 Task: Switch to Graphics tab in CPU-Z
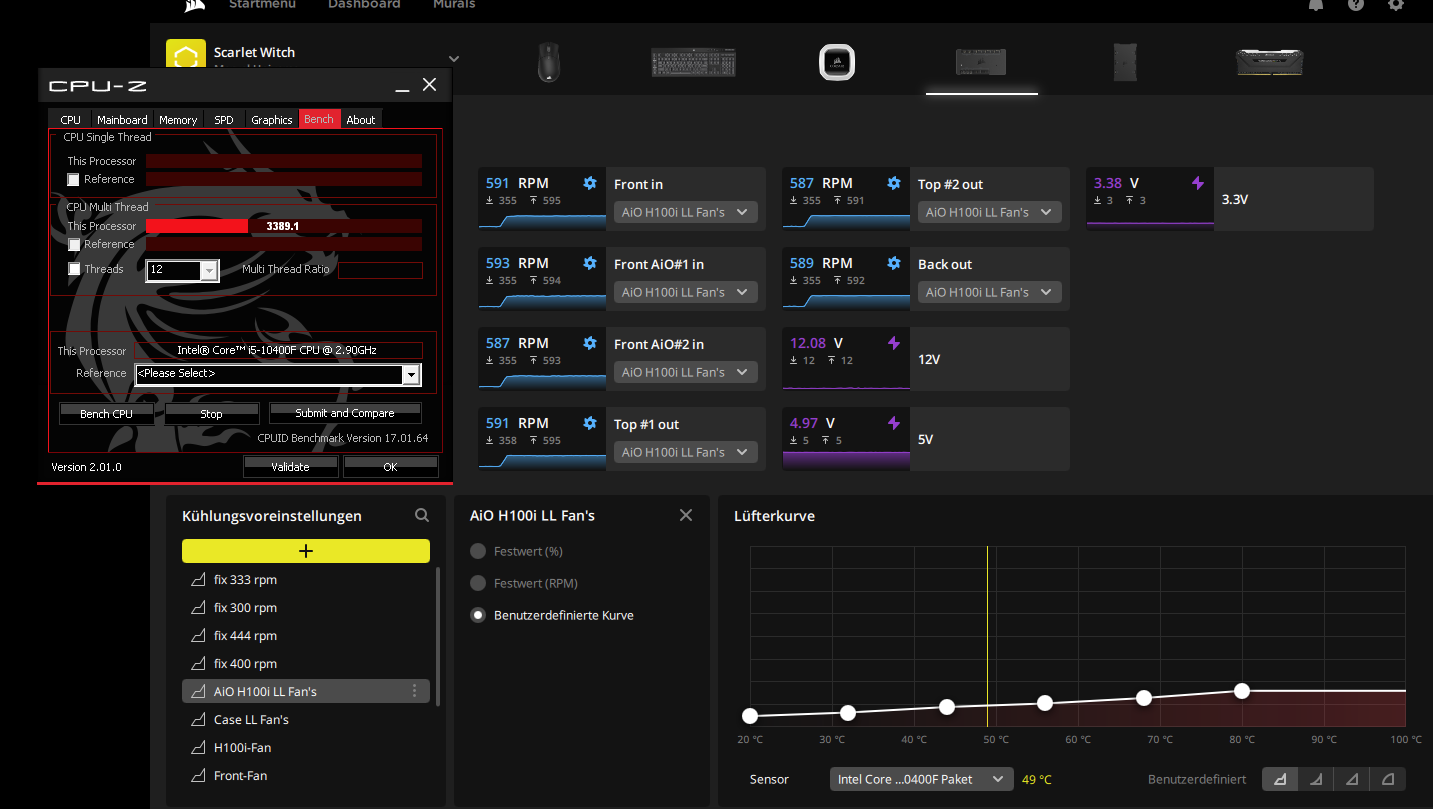[x=272, y=120]
